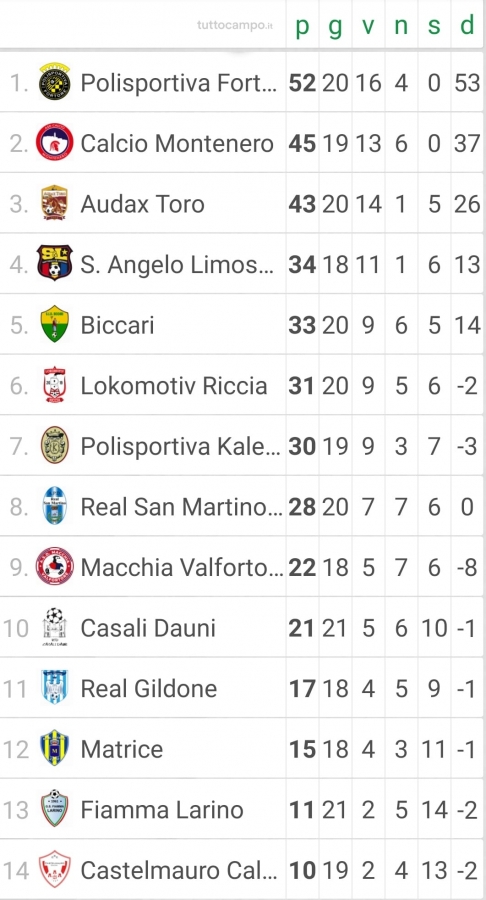This screenshot has height=900, width=486.
Task: Select the S. Angelo Limosano crest
Action: tap(55, 263)
